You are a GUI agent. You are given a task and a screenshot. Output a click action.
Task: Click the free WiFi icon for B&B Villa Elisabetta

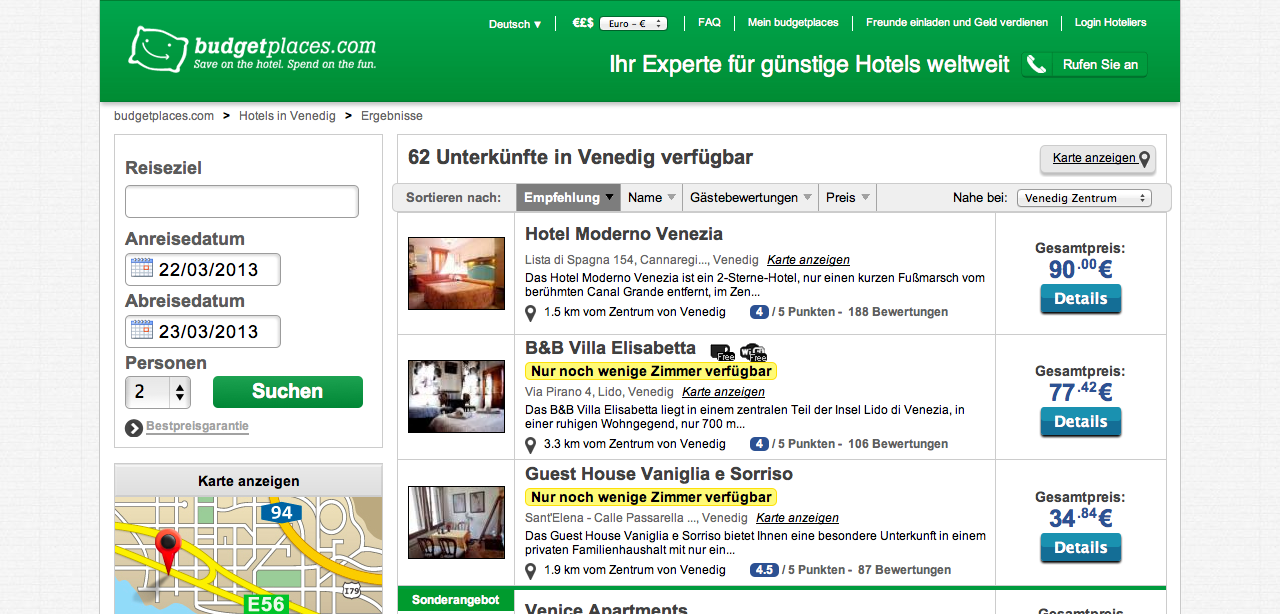pyautogui.click(x=753, y=351)
